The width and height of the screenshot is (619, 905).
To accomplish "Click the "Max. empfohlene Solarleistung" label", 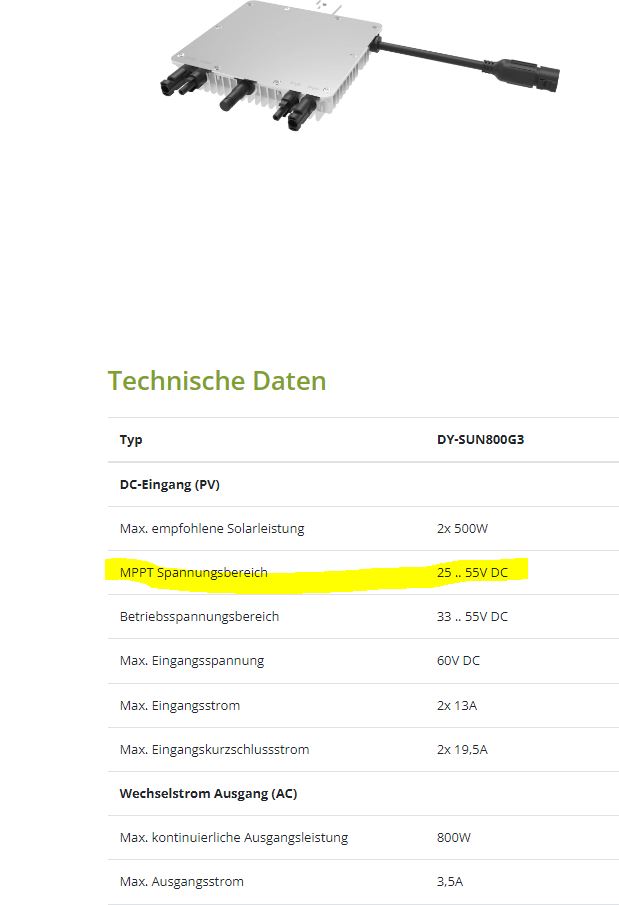I will tap(212, 528).
